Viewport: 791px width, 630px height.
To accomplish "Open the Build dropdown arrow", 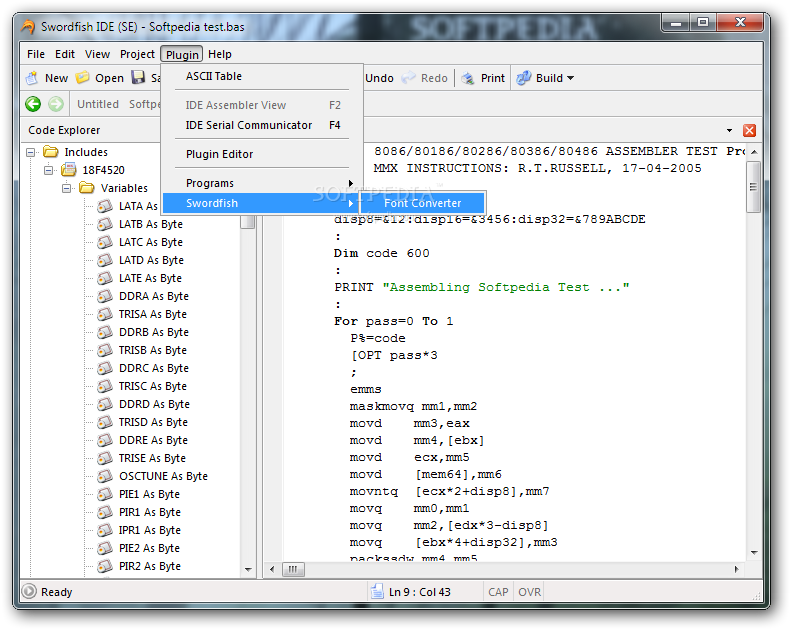I will 571,78.
